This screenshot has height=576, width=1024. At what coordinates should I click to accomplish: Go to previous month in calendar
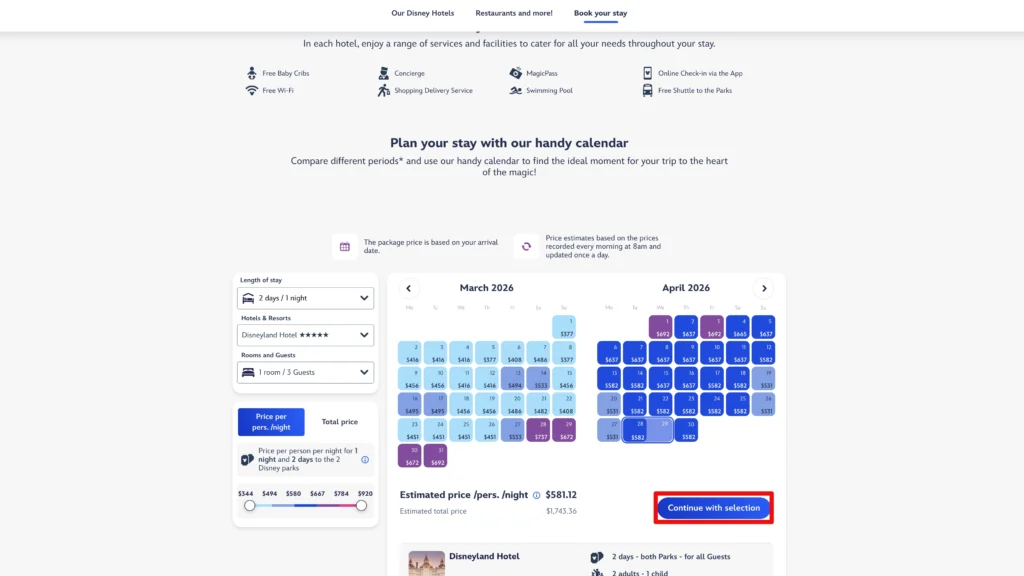click(x=408, y=288)
